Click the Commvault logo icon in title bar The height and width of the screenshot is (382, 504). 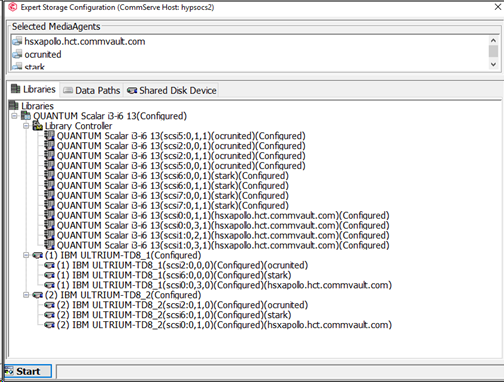[12, 7]
